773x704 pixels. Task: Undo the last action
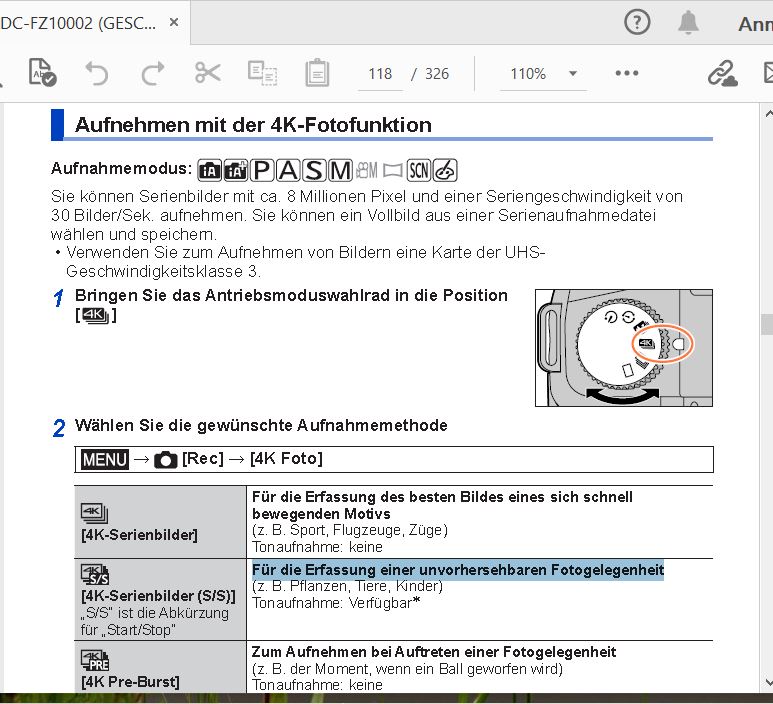pos(97,73)
